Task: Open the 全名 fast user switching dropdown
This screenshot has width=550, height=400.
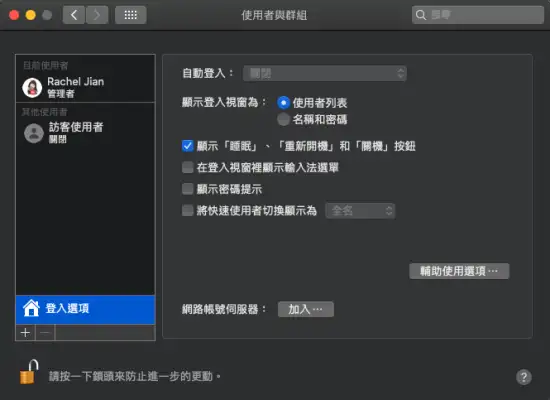Action: click(x=360, y=211)
